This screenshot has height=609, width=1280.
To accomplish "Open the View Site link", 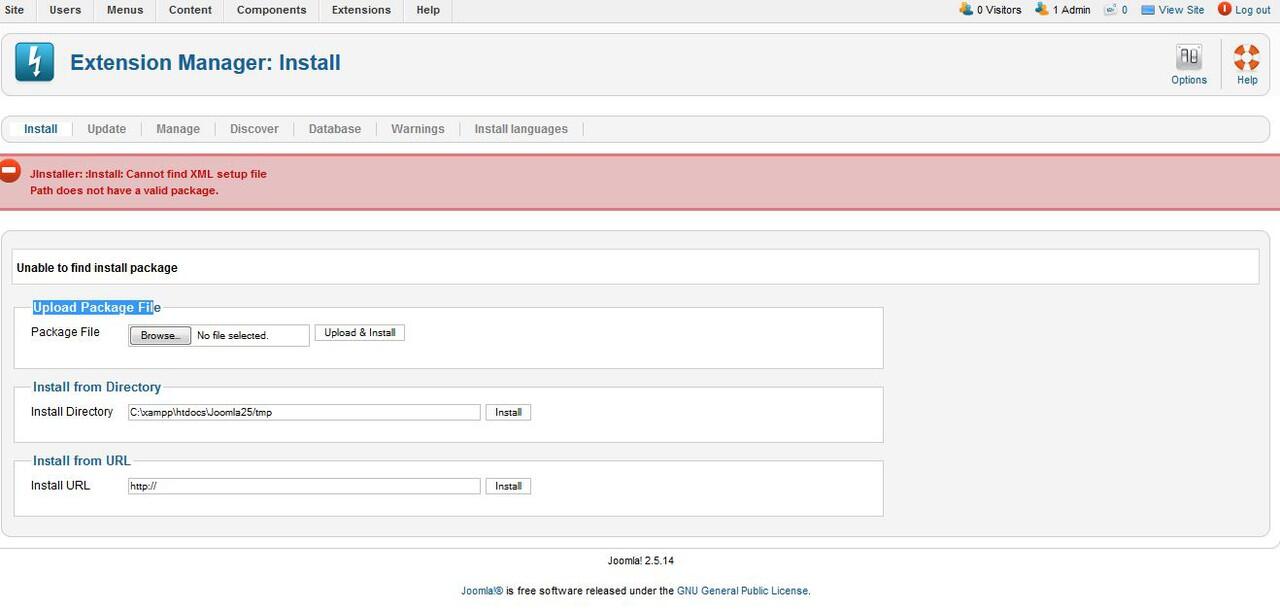I will pyautogui.click(x=1181, y=10).
